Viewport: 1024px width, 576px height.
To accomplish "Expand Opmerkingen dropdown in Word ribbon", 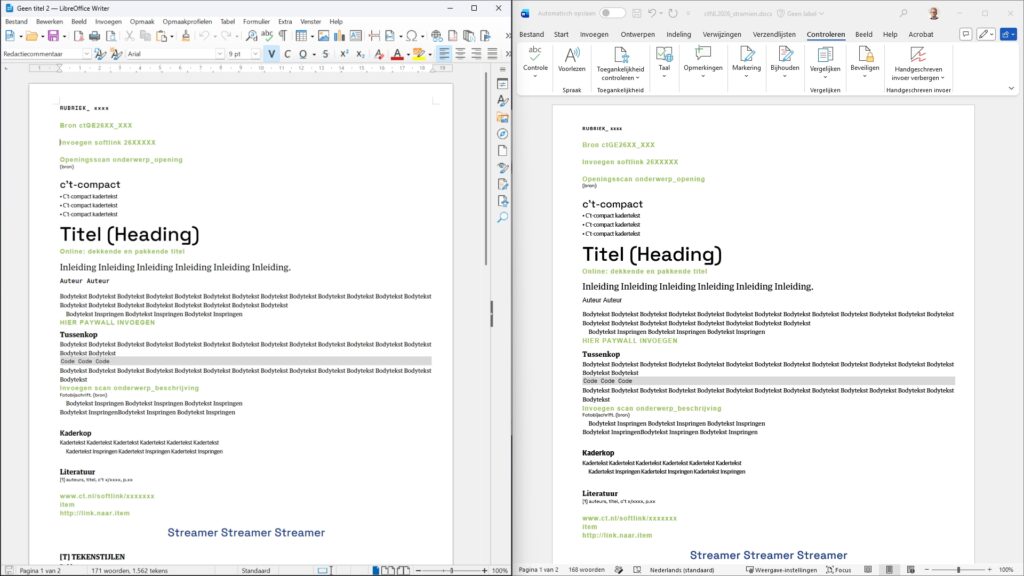I will tap(703, 76).
